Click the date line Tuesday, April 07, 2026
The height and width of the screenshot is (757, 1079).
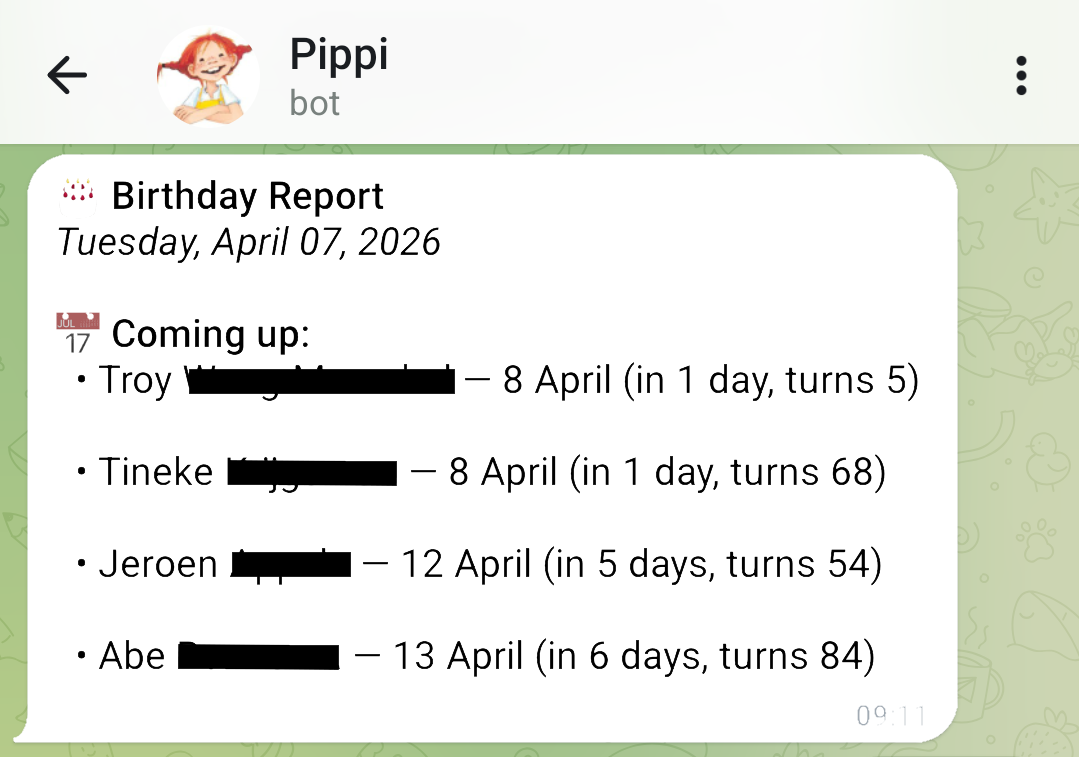click(247, 241)
